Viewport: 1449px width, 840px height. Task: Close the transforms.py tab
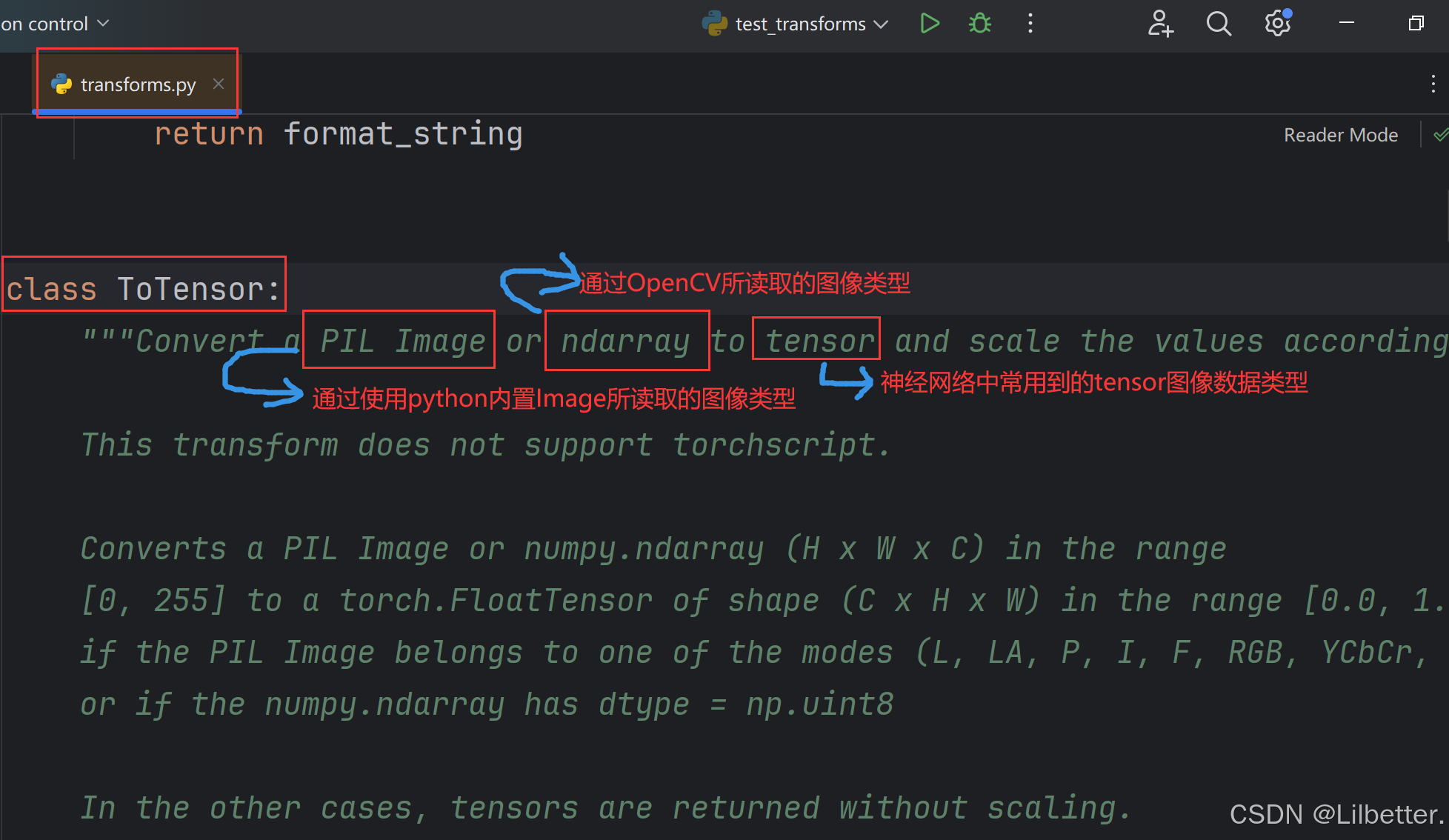pyautogui.click(x=219, y=84)
